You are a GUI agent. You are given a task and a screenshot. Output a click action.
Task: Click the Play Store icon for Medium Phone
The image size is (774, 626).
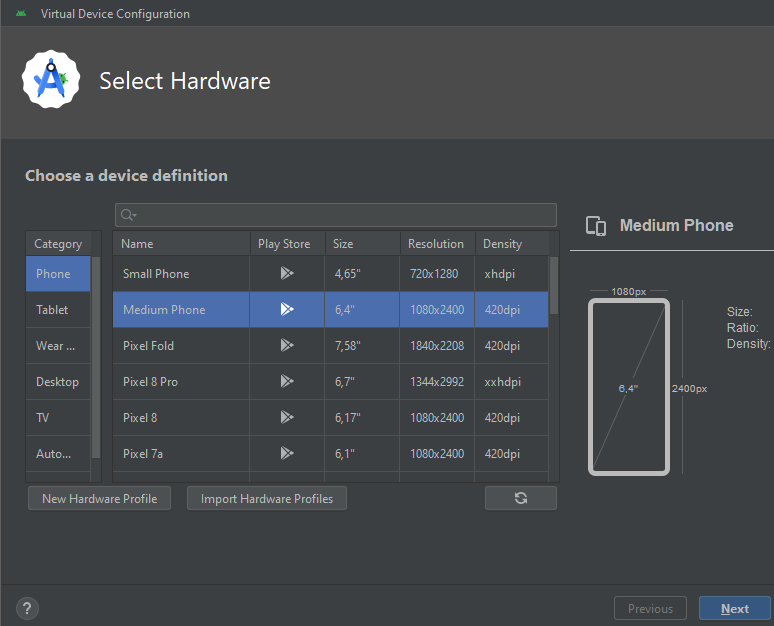287,309
